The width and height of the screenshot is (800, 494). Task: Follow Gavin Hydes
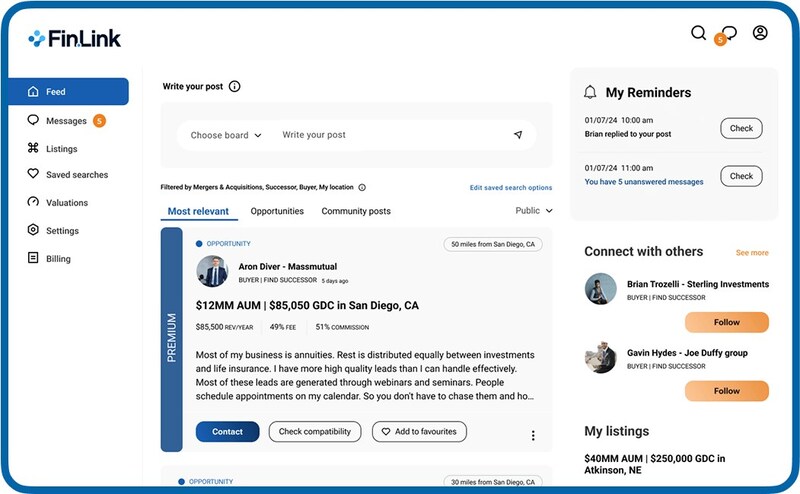727,391
